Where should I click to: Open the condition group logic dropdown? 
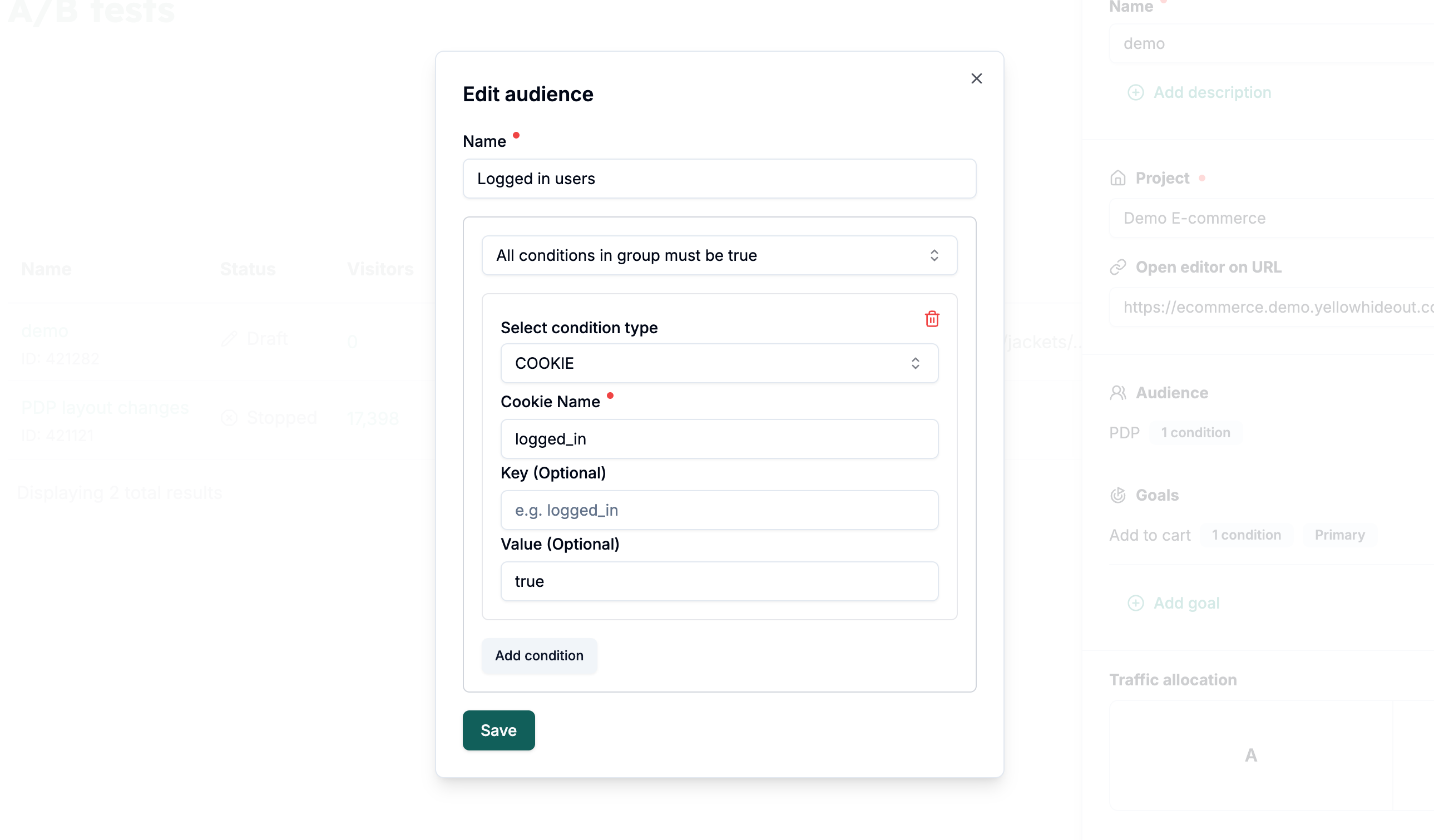click(x=719, y=255)
